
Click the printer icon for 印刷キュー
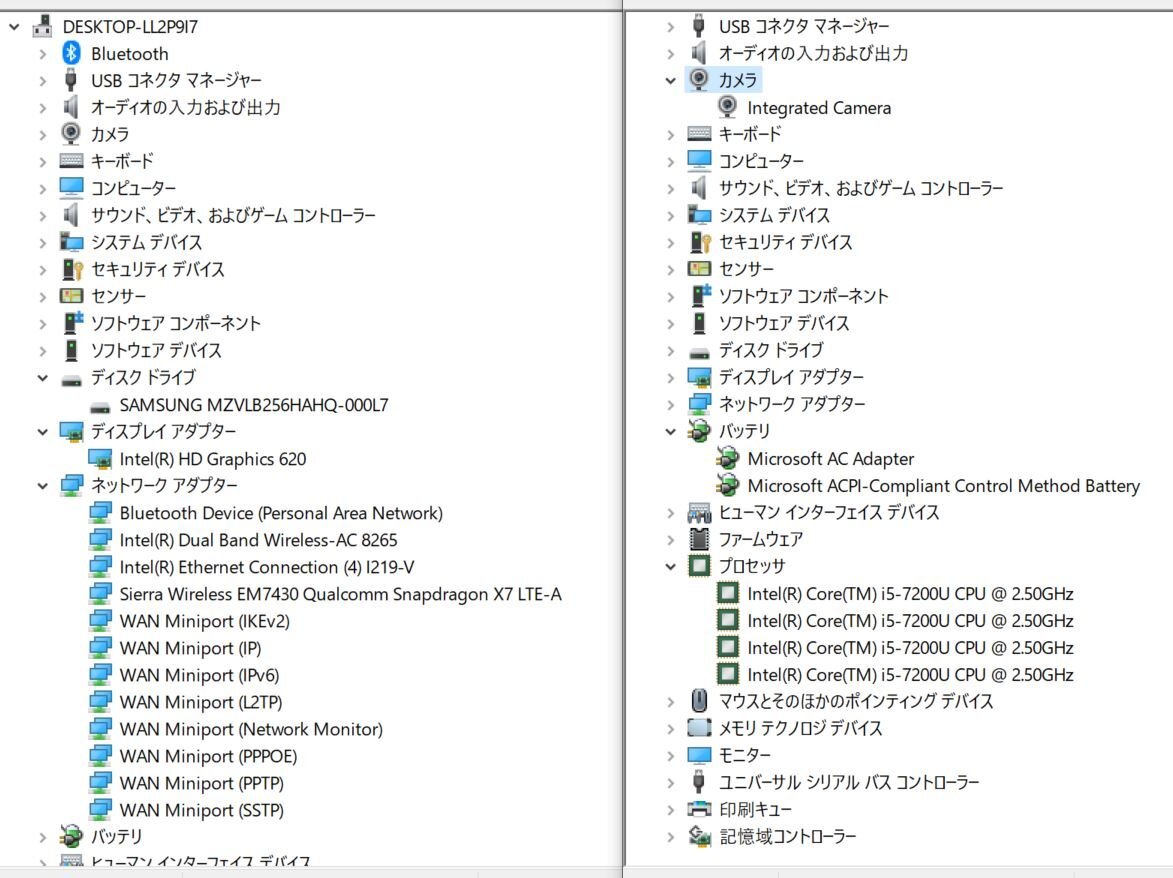pyautogui.click(x=699, y=808)
